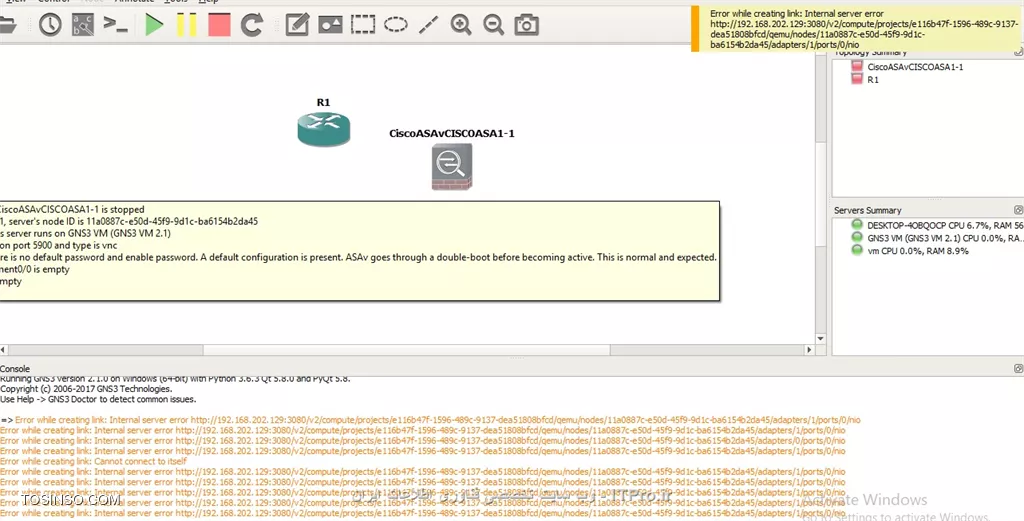The image size is (1024, 521).
Task: Click red status icon beside R1
Action: coord(857,79)
